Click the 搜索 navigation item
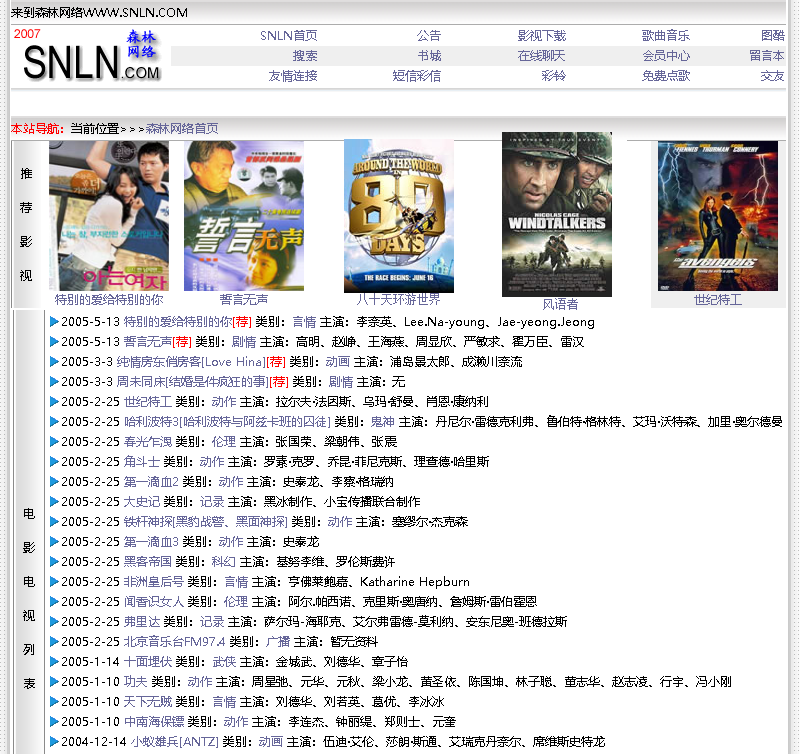The width and height of the screenshot is (800, 754). [305, 56]
